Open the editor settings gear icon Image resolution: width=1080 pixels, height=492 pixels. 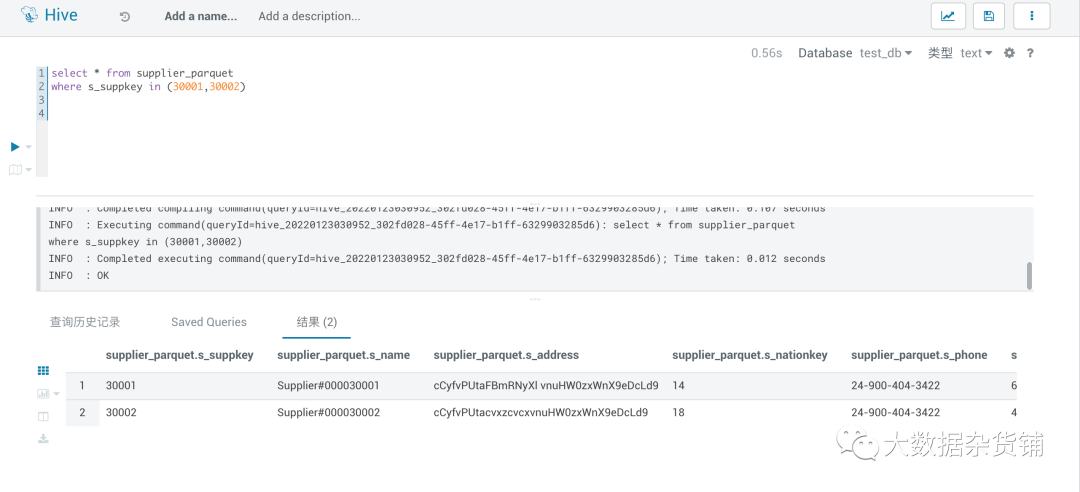click(x=1009, y=53)
